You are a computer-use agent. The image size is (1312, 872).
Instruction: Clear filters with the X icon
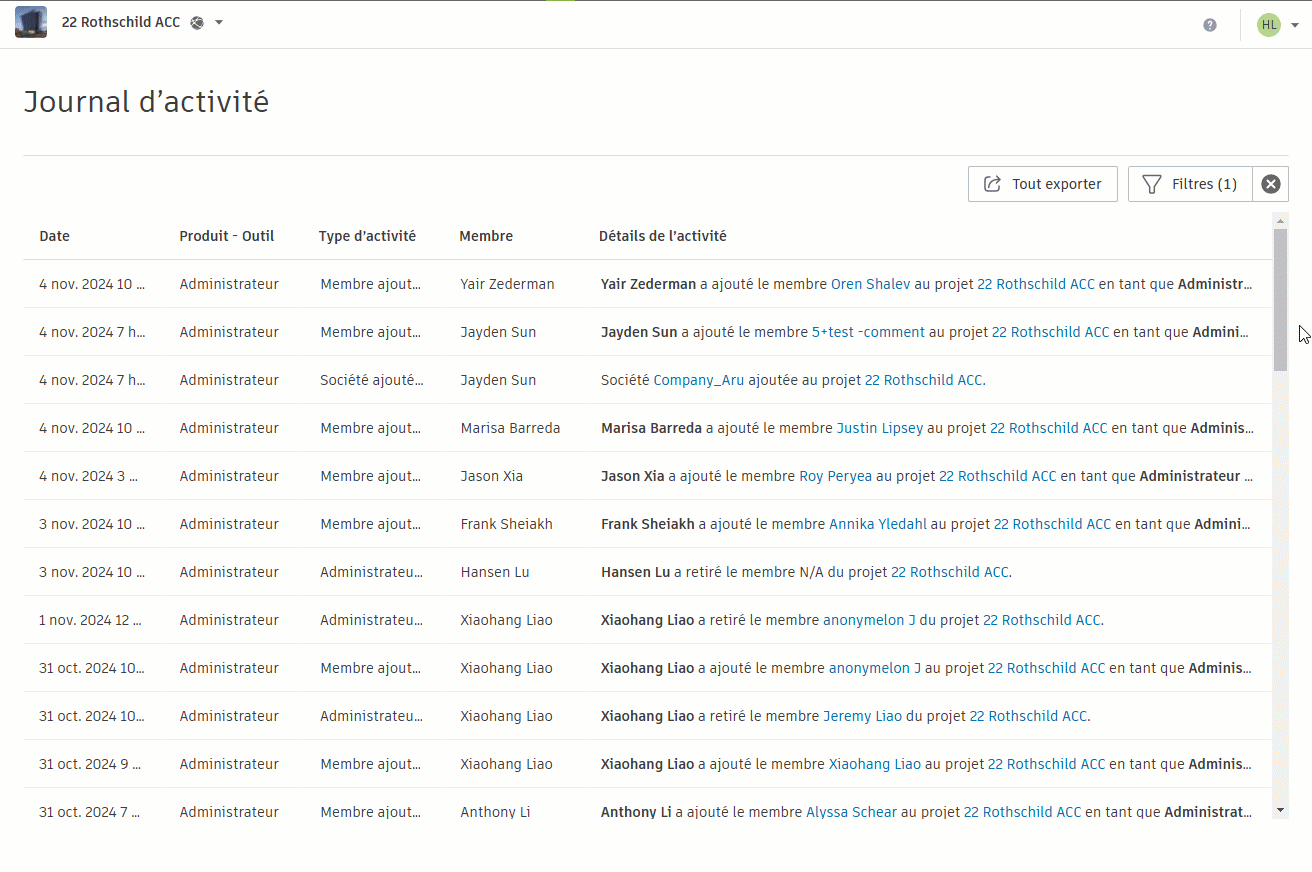point(1271,184)
